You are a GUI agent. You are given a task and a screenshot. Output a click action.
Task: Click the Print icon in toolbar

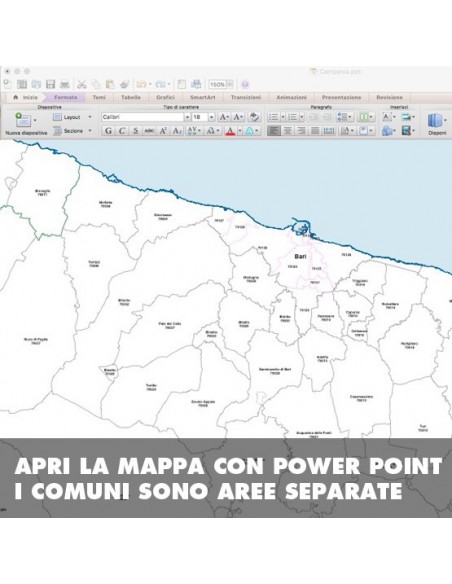pos(65,85)
